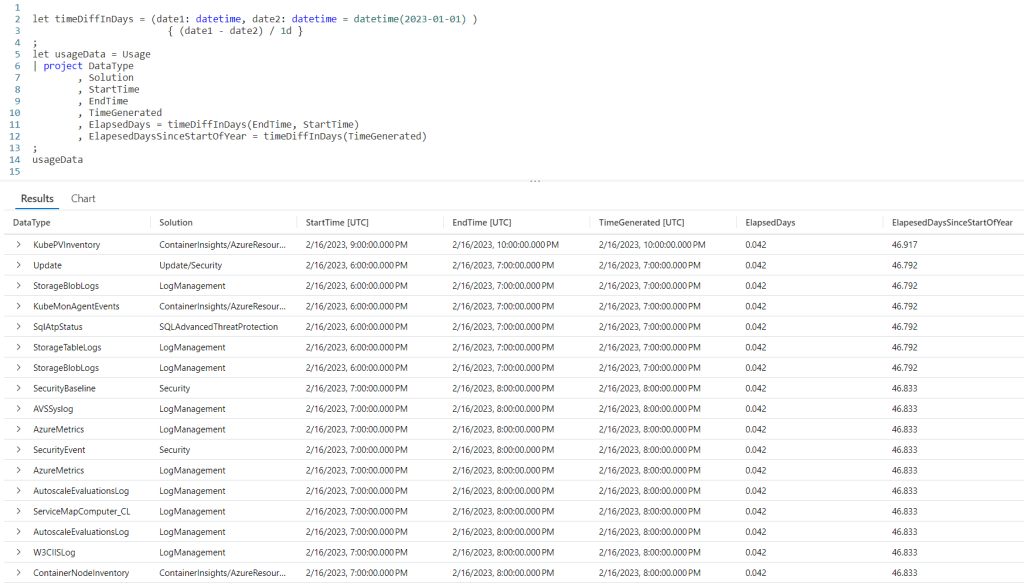1024x583 pixels.
Task: Switch to the Chart tab
Action: (x=83, y=198)
